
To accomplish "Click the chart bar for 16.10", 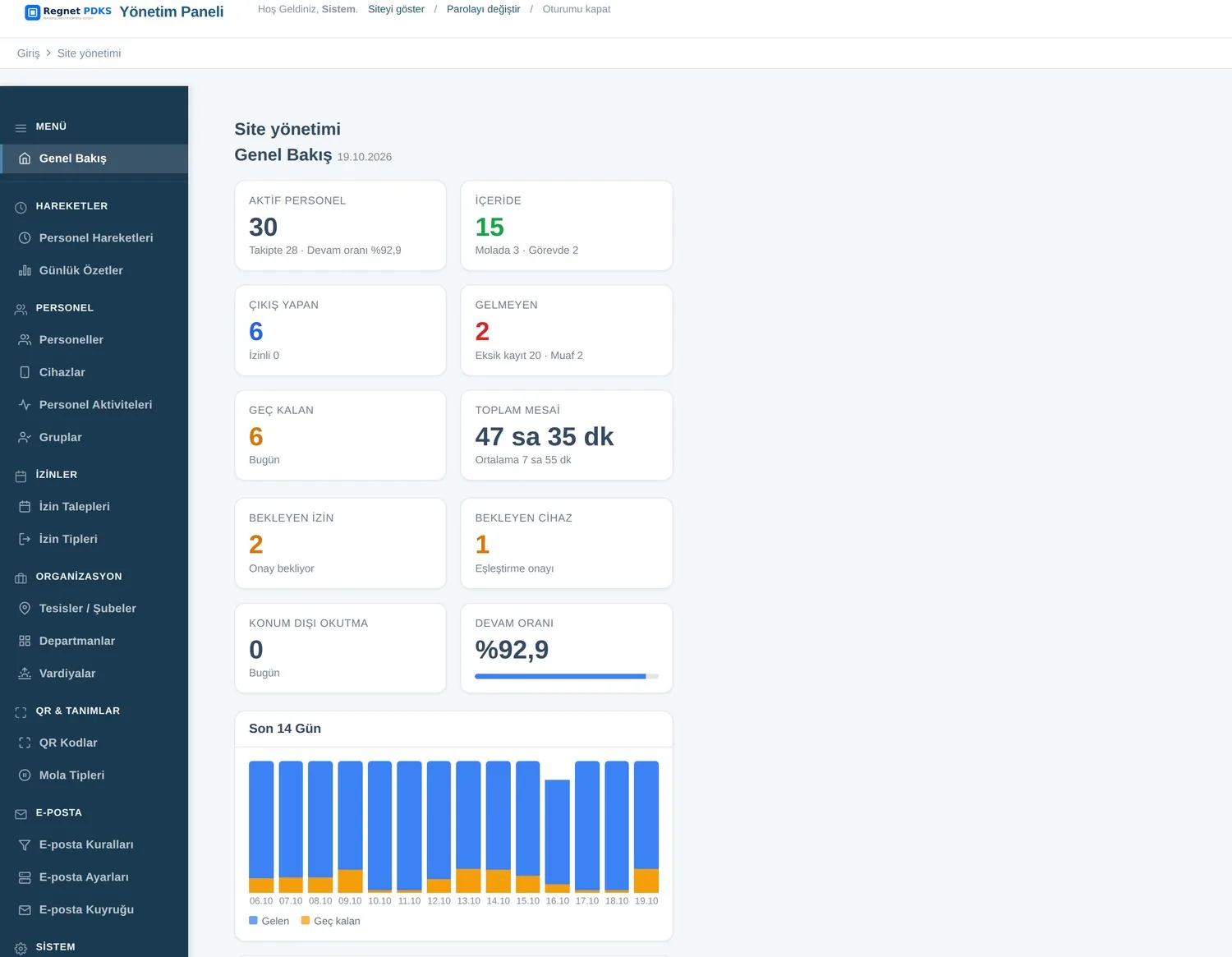I will pos(558,836).
